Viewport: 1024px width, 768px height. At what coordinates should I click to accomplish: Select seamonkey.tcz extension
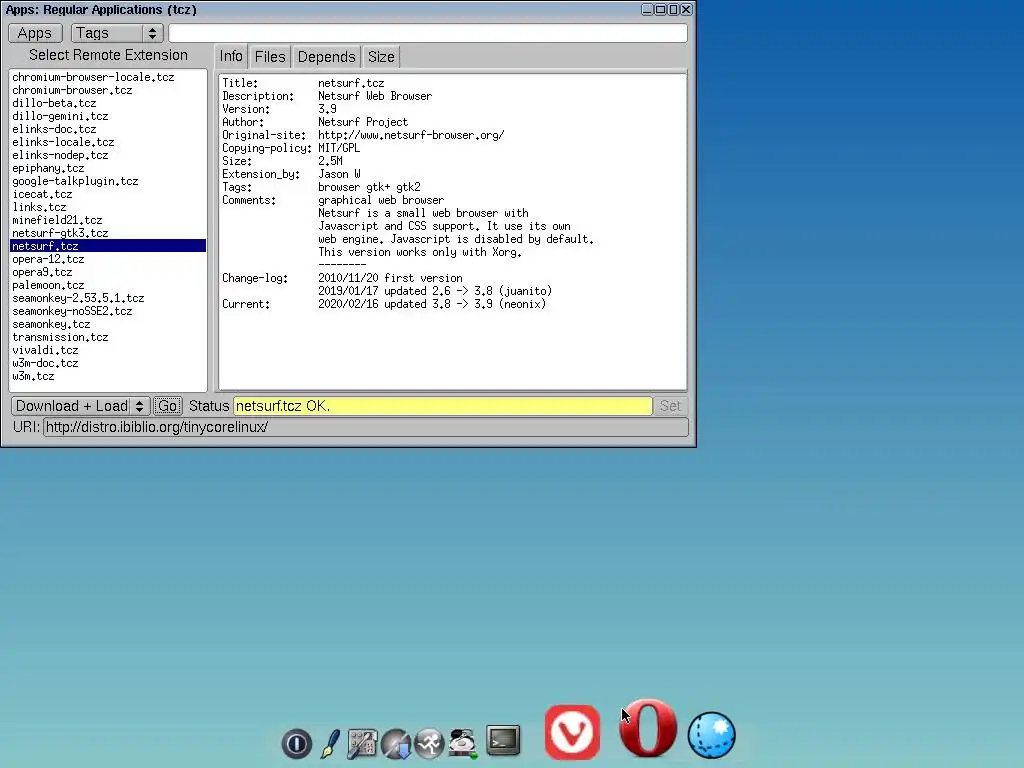tap(108, 325)
